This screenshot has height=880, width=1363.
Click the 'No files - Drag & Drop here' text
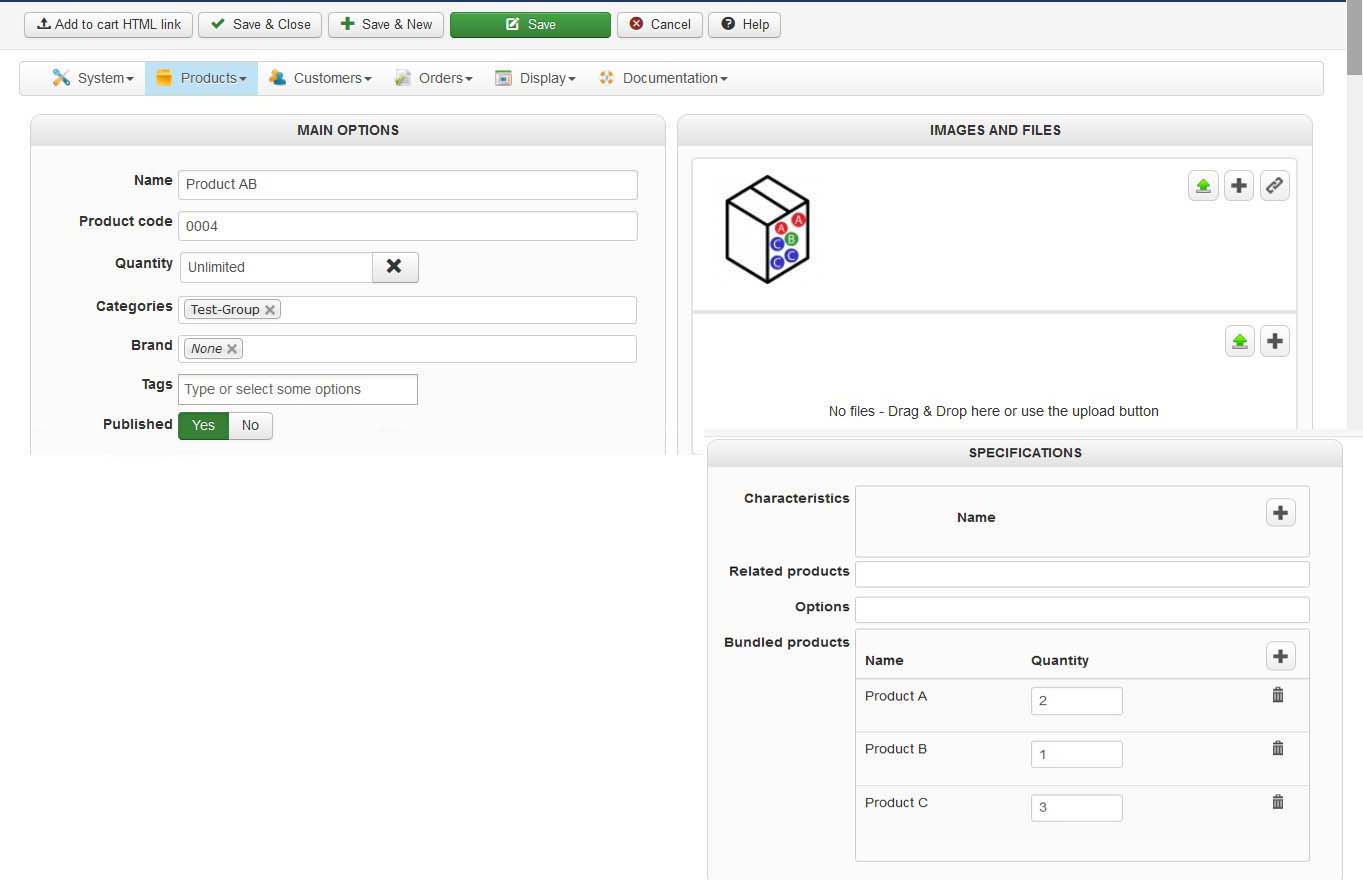[994, 411]
